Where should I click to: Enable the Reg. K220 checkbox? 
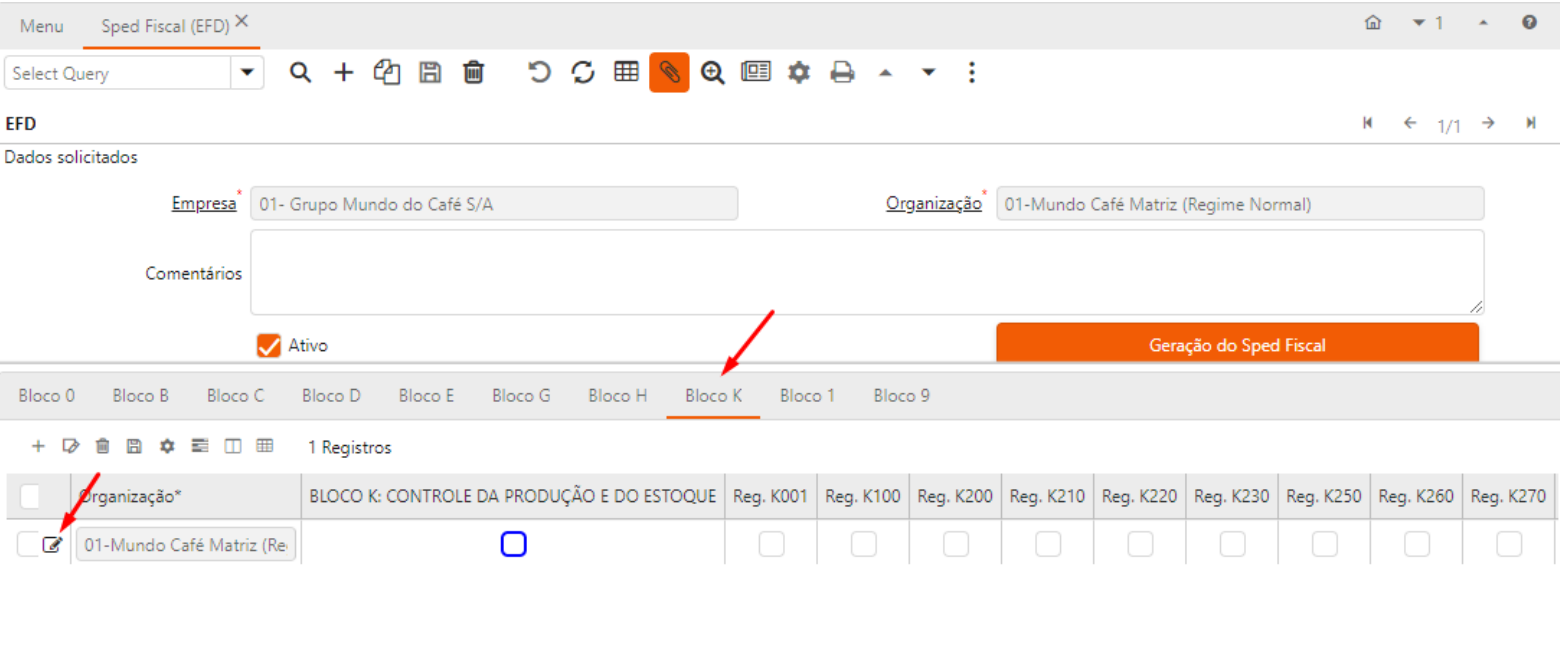coord(1140,544)
